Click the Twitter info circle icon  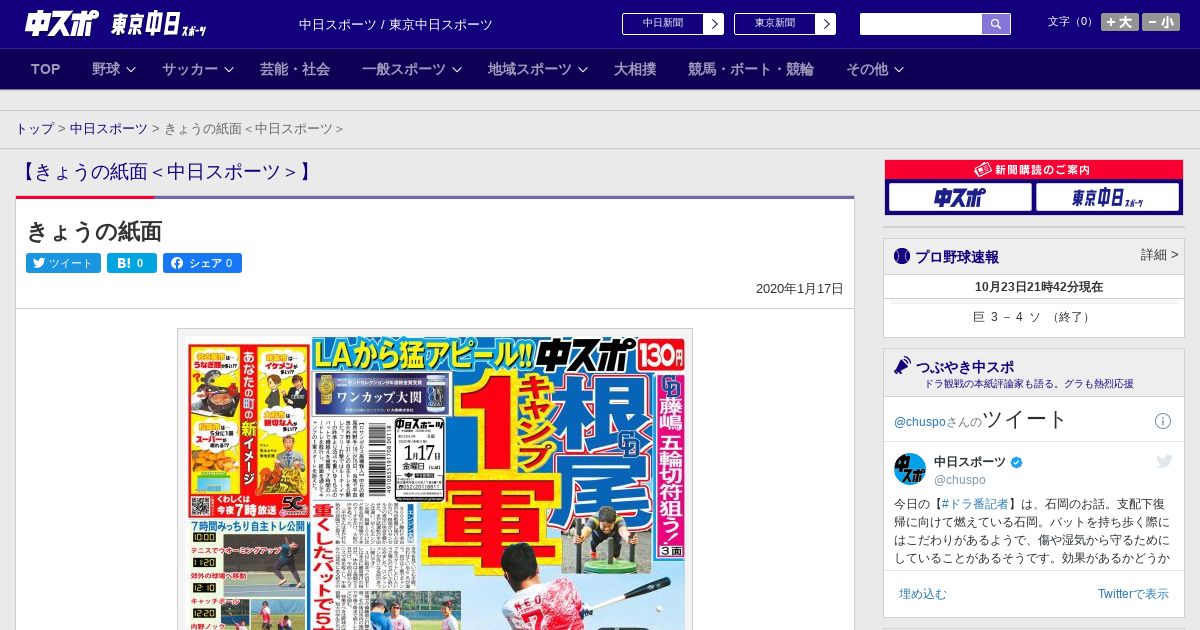(x=1163, y=421)
